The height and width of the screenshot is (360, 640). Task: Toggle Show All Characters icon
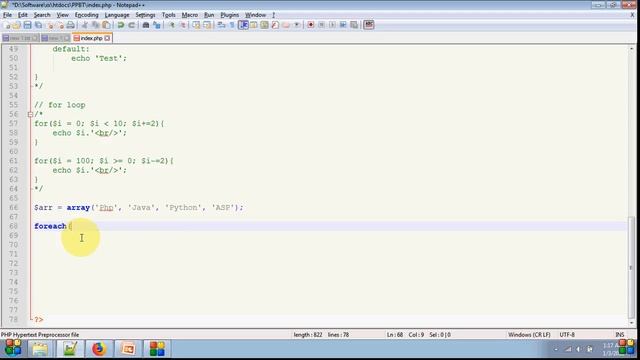[232, 25]
